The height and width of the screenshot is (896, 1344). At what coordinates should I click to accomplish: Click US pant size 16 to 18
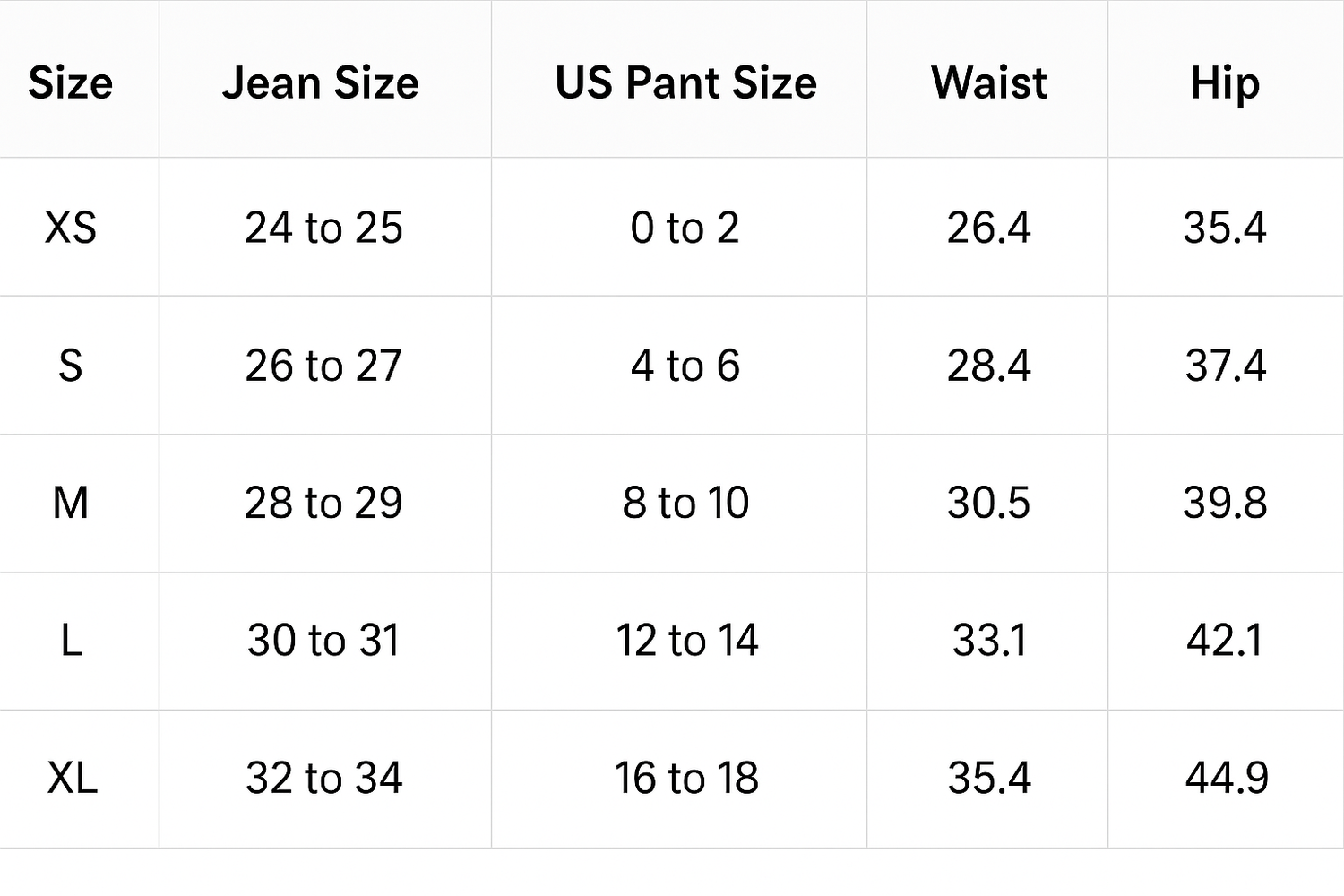click(x=686, y=778)
